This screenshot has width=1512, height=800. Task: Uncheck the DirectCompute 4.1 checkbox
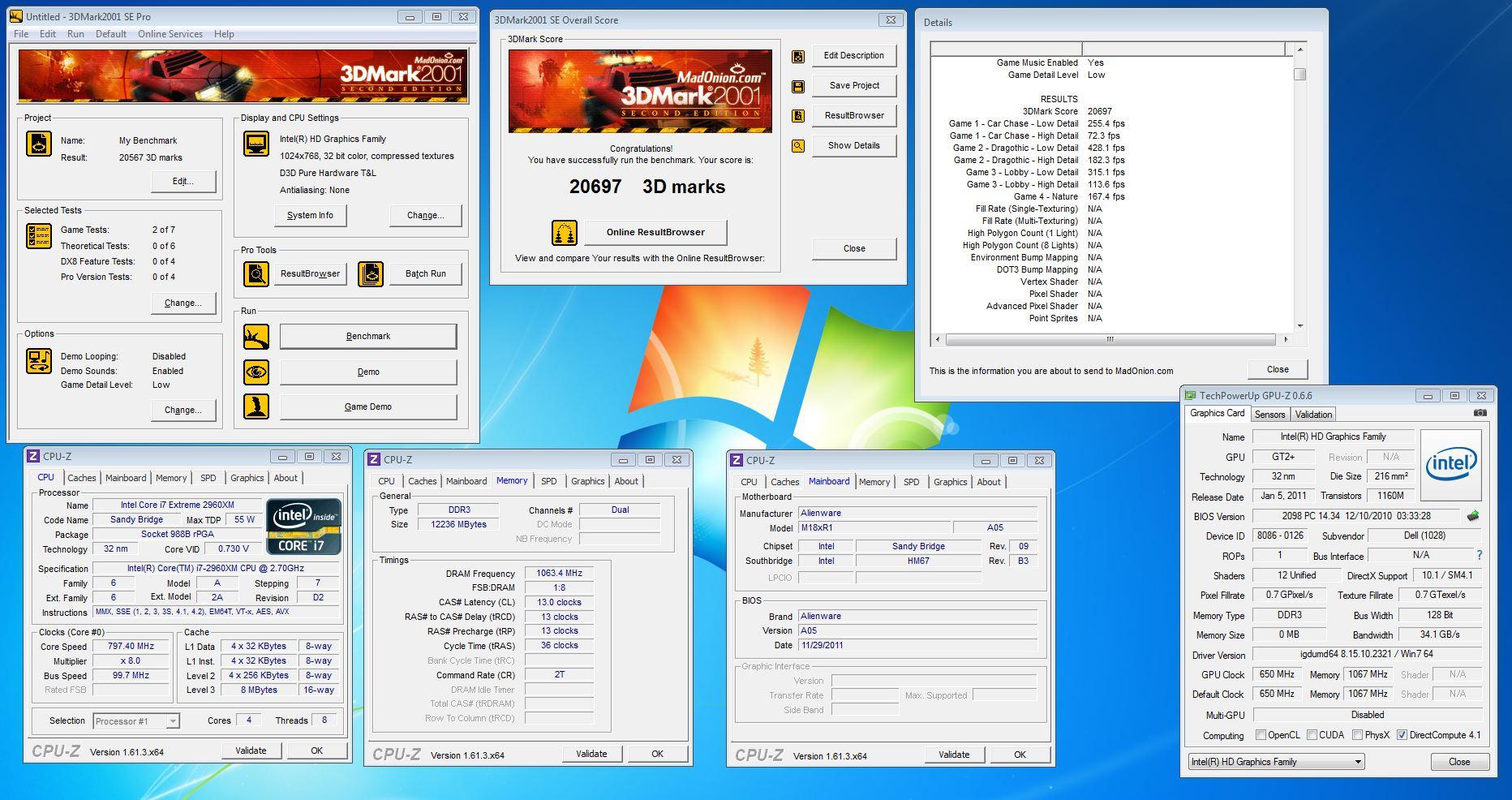[x=1402, y=735]
